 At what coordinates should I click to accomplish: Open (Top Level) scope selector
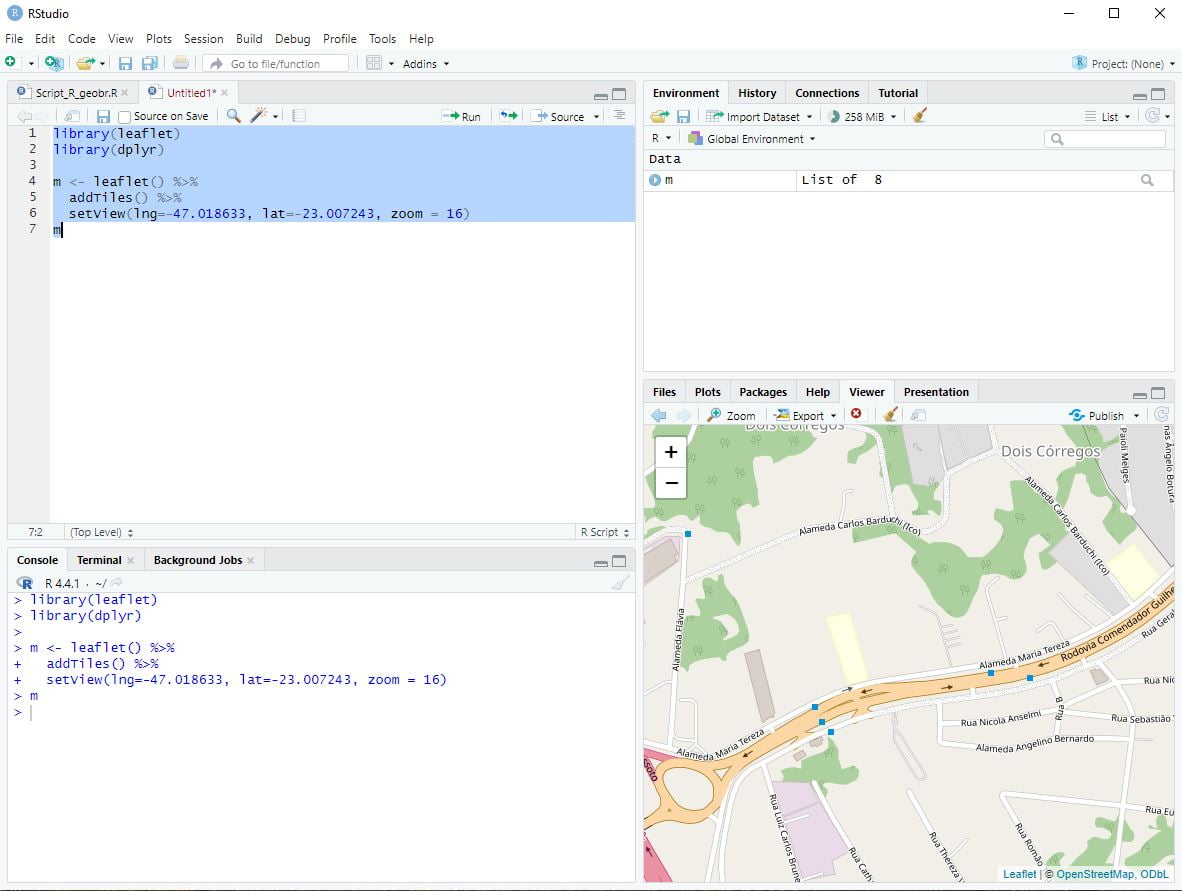[101, 532]
